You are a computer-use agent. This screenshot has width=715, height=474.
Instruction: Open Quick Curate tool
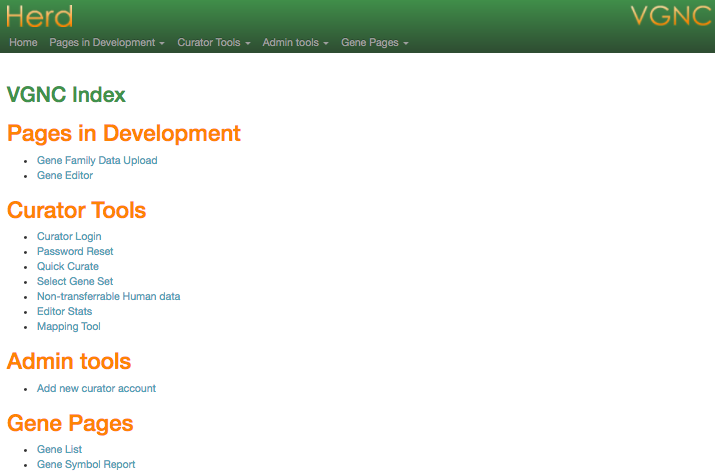coord(68,266)
